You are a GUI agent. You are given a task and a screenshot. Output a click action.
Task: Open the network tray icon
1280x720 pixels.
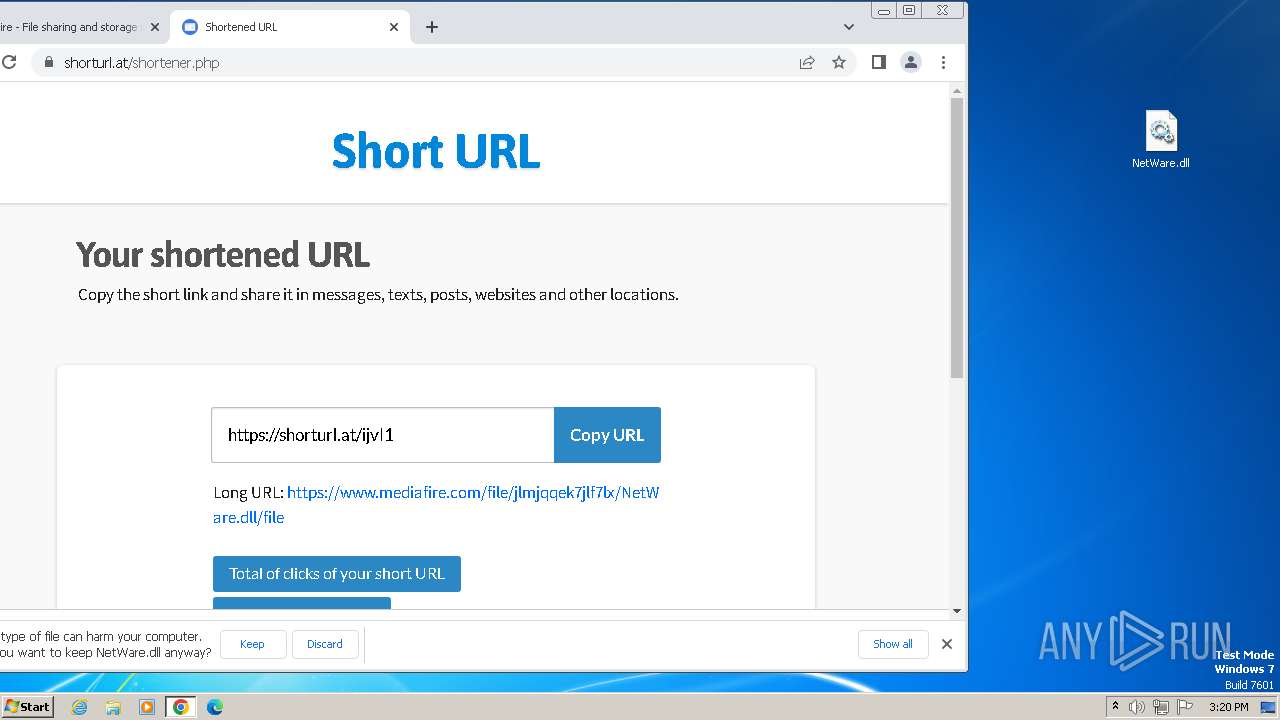click(x=1161, y=707)
